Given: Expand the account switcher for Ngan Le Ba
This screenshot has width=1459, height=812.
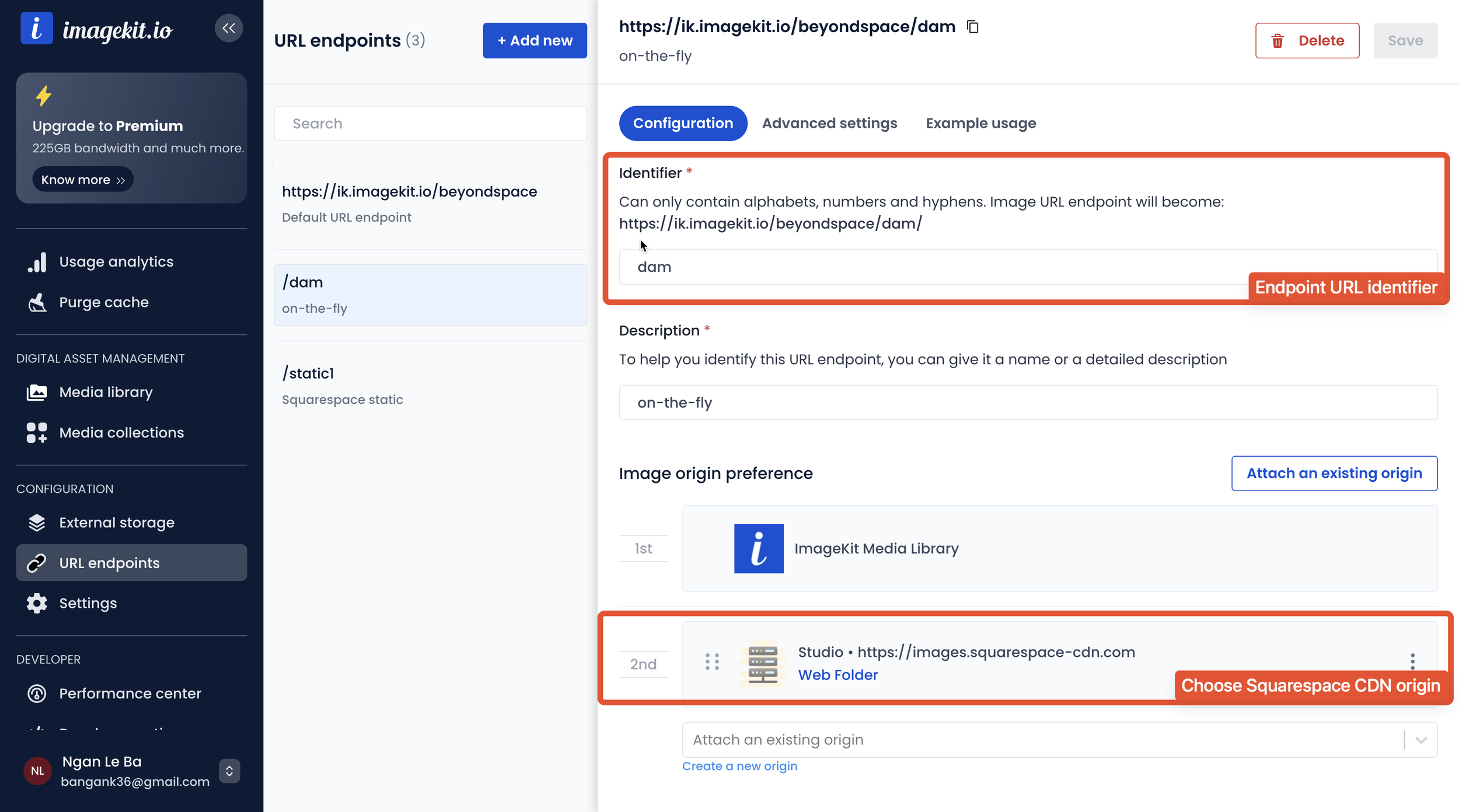Looking at the screenshot, I should point(229,771).
